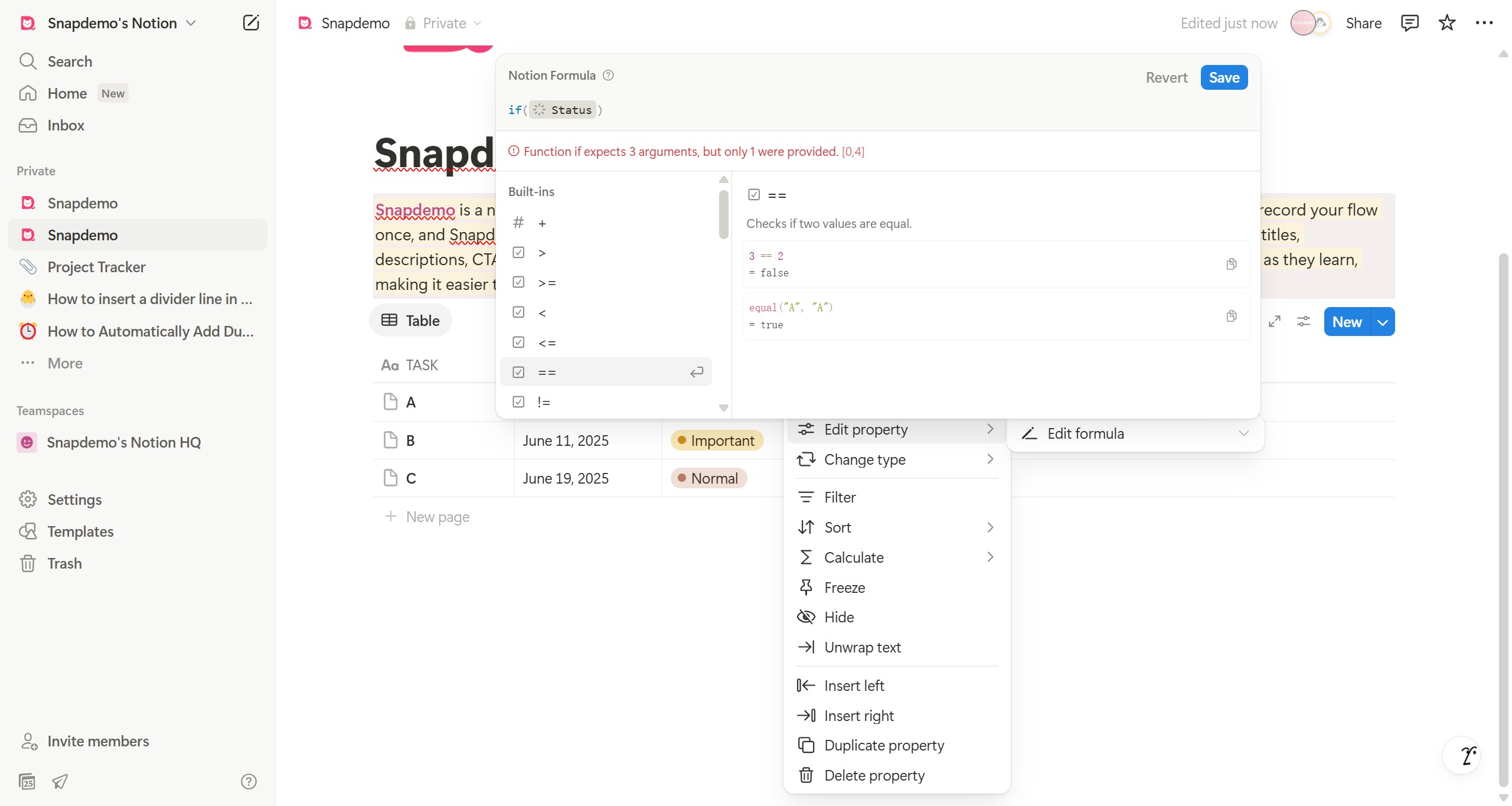The height and width of the screenshot is (806, 1512).
Task: Open the help button at sidebar bottom
Action: coord(249,781)
